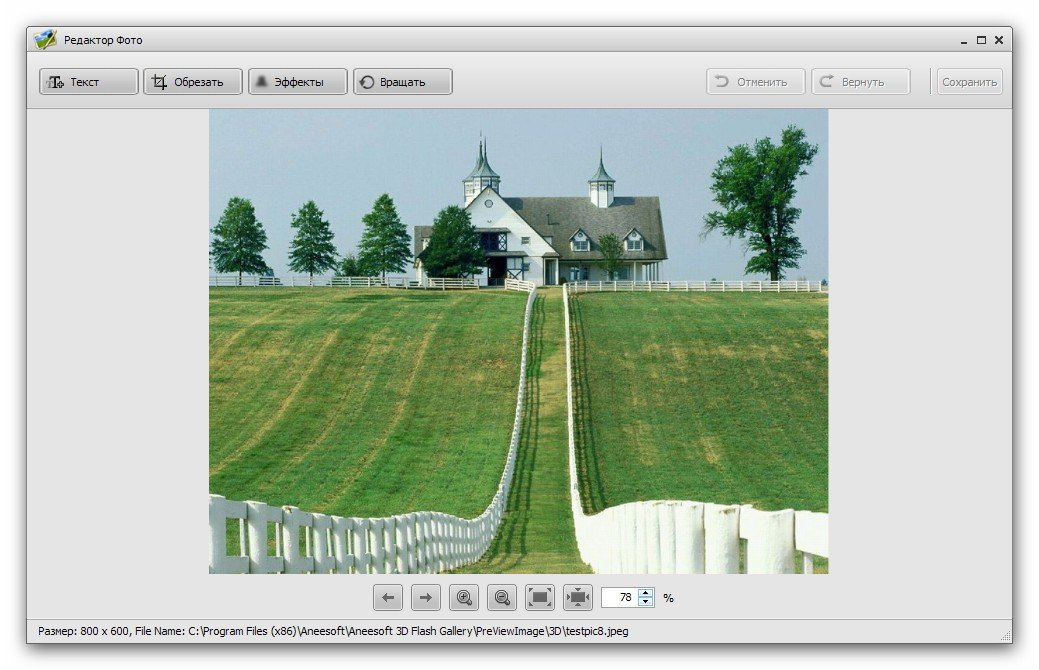Open the Текст (Text) tool
The width and height of the screenshot is (1039, 670).
point(89,82)
